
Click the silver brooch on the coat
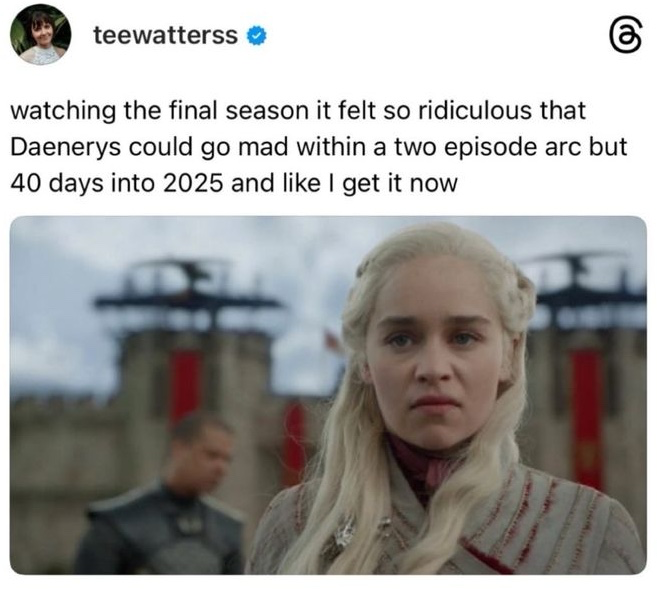[x=345, y=533]
